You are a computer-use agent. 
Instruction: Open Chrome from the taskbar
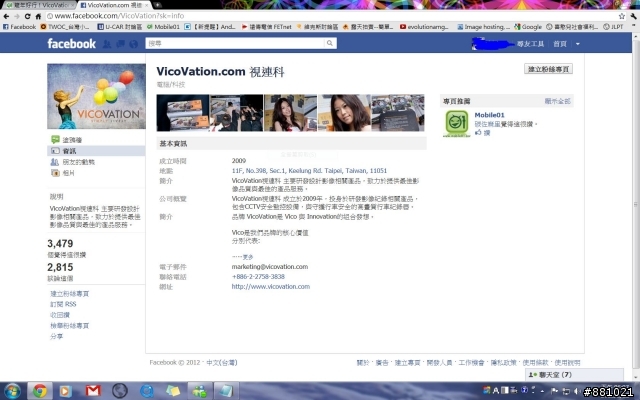(x=40, y=391)
